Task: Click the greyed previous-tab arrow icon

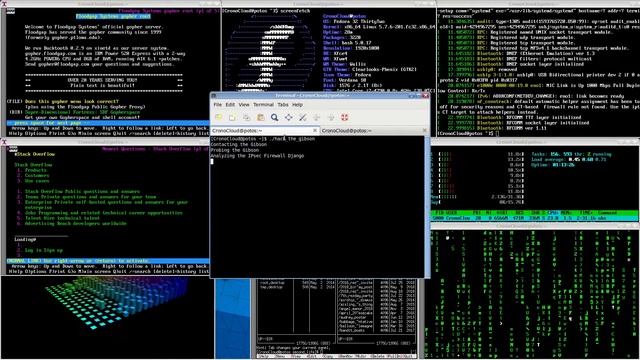Action: click(x=316, y=118)
